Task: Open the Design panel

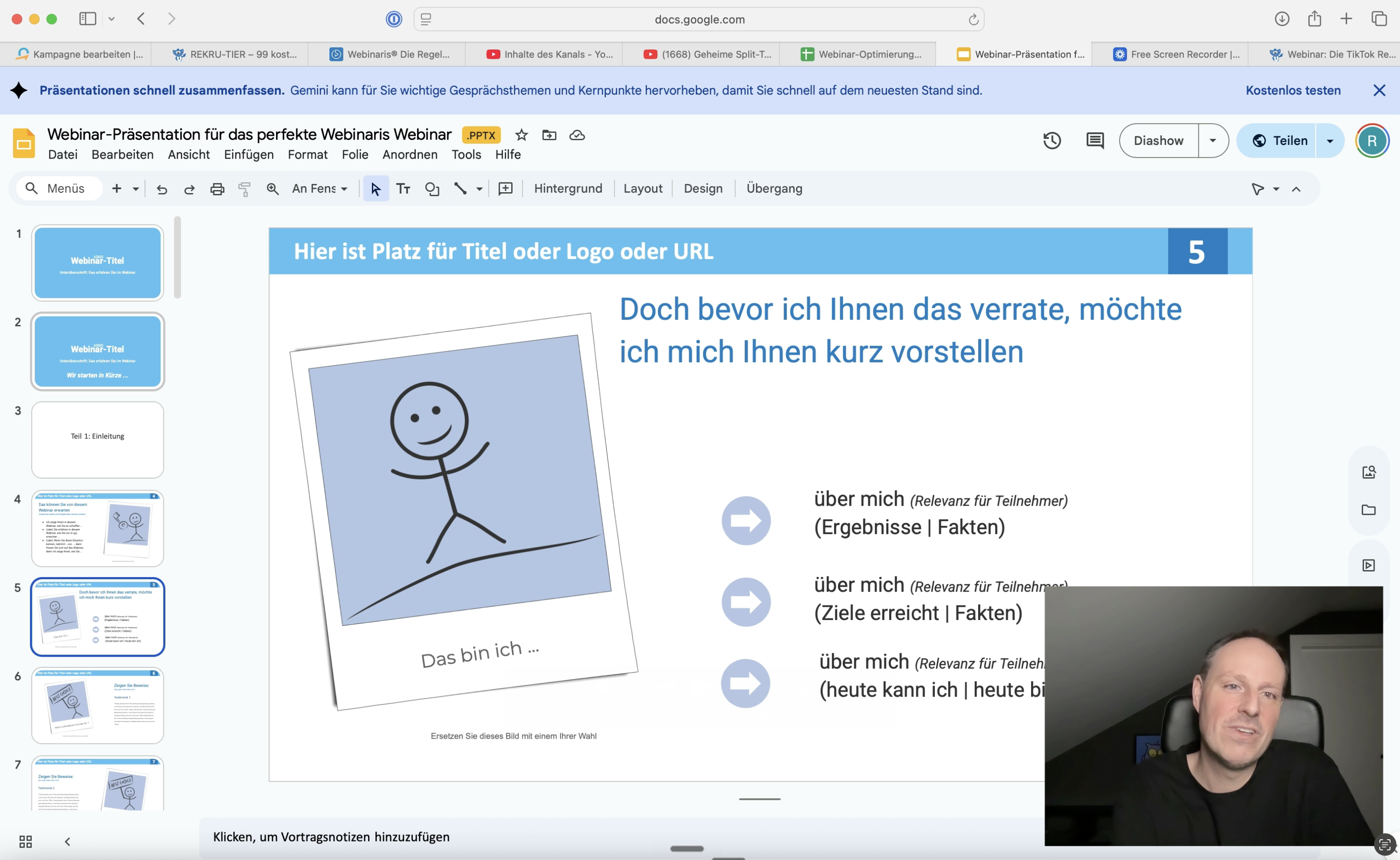Action: click(703, 189)
